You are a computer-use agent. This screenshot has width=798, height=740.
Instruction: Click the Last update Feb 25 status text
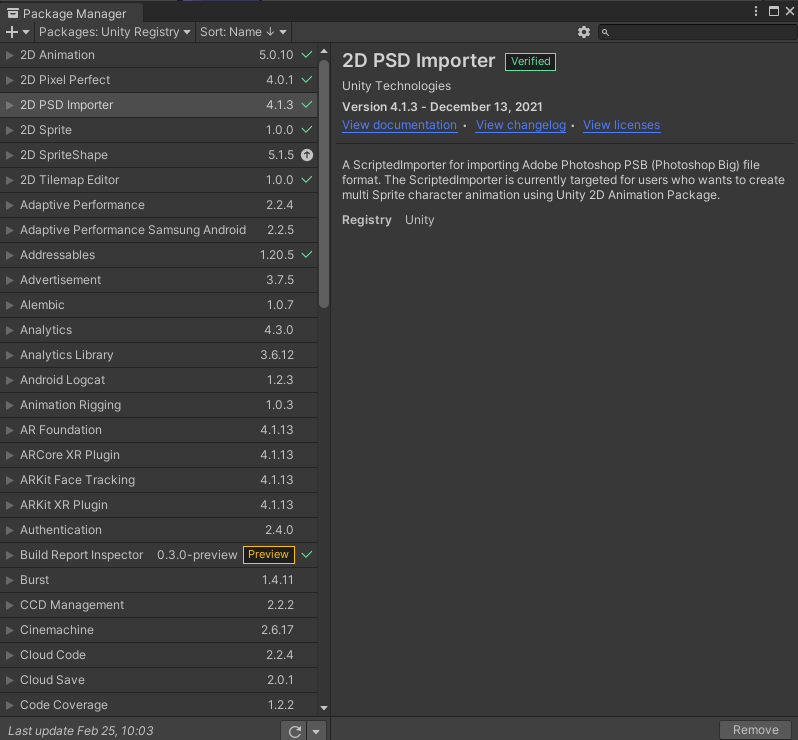coord(80,731)
